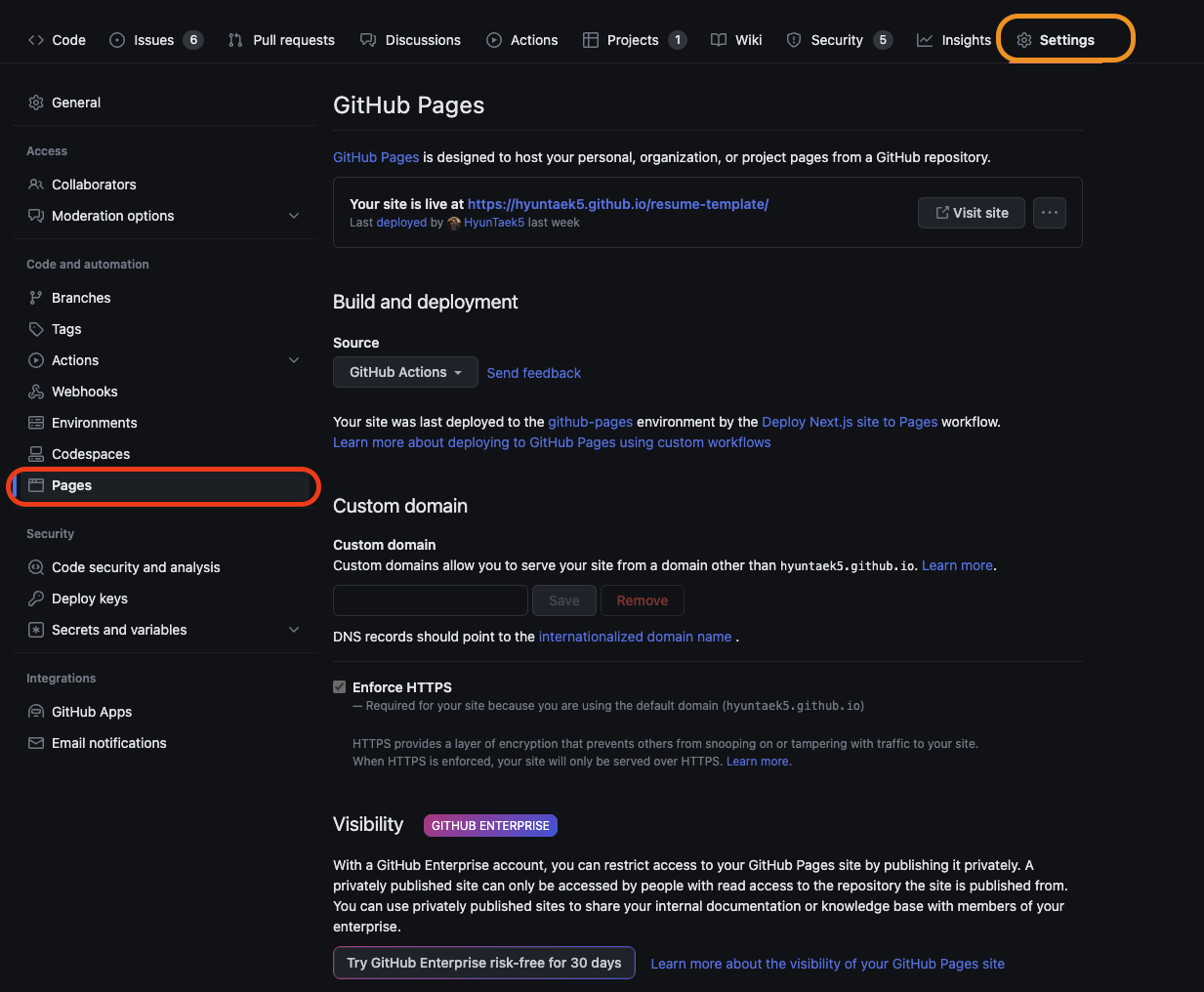Click the Codespaces icon in sidebar

pos(36,454)
